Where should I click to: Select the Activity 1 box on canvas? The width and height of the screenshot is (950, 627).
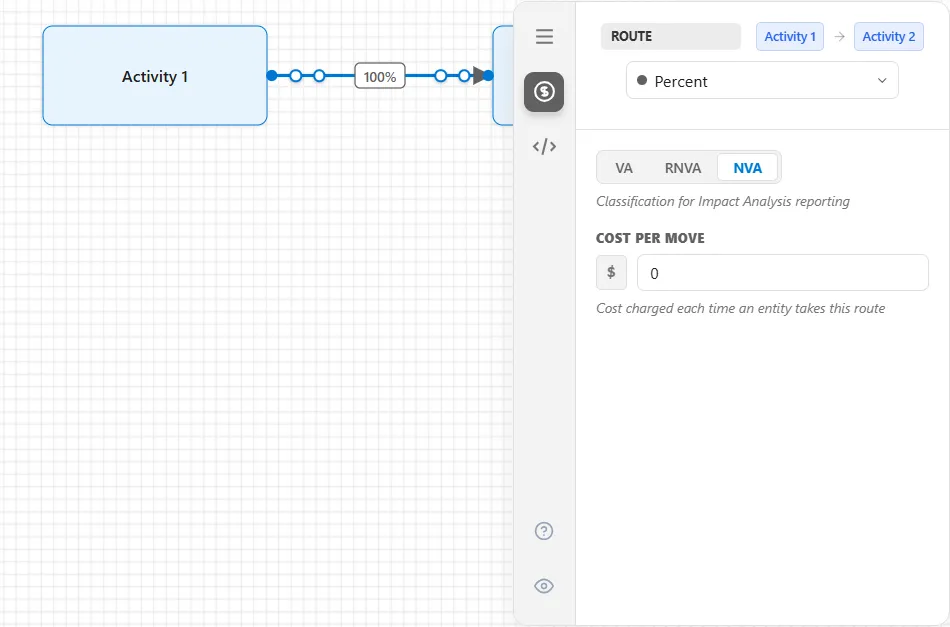coord(155,76)
